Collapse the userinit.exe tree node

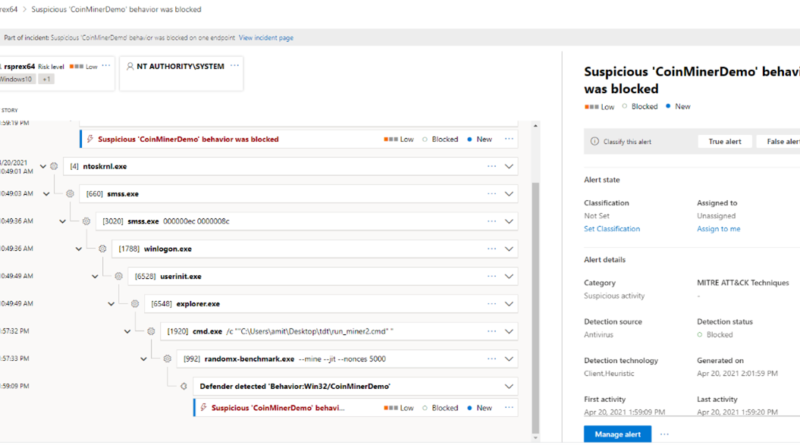[x=95, y=277]
